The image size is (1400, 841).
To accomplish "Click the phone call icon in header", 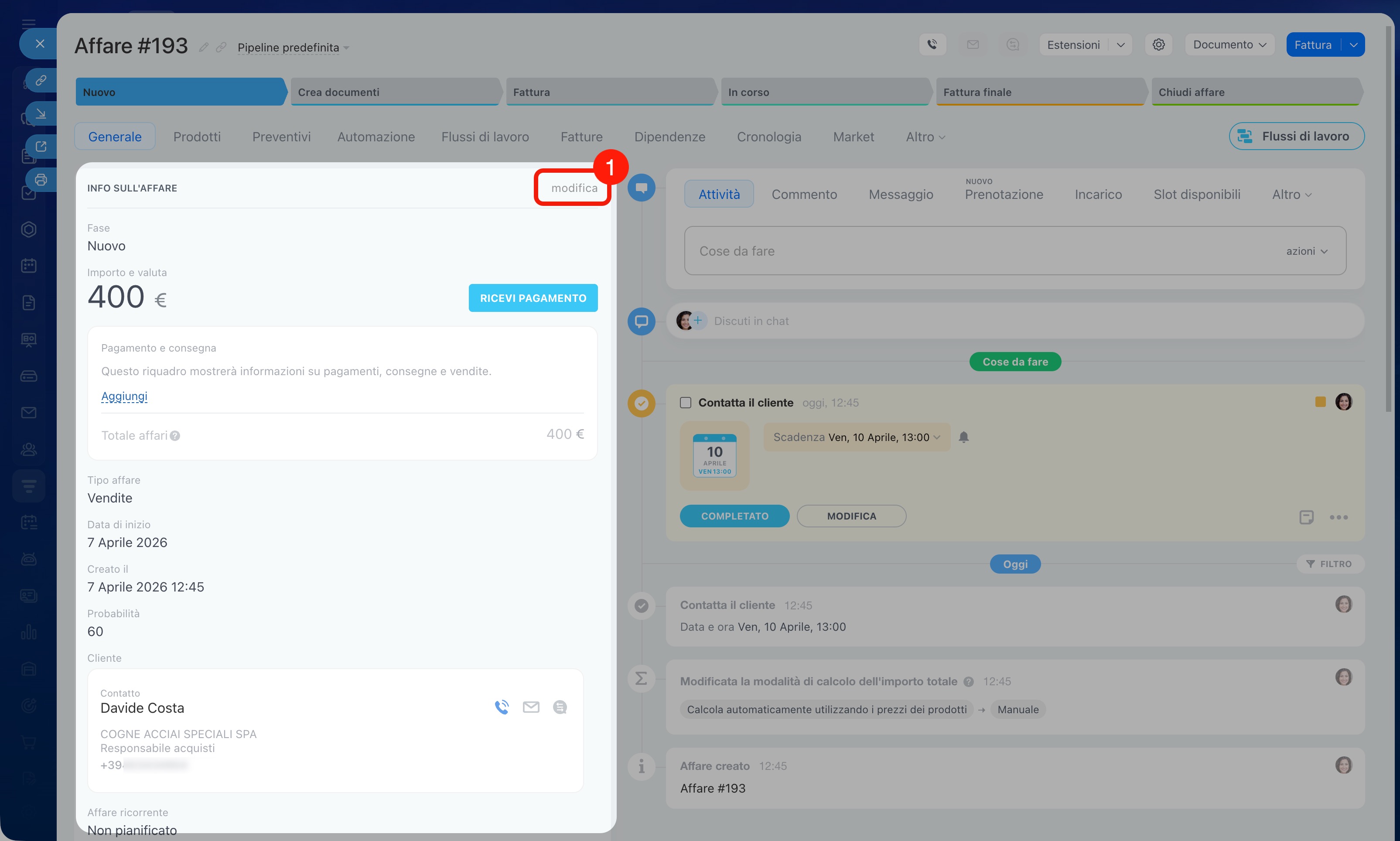I will click(x=932, y=45).
